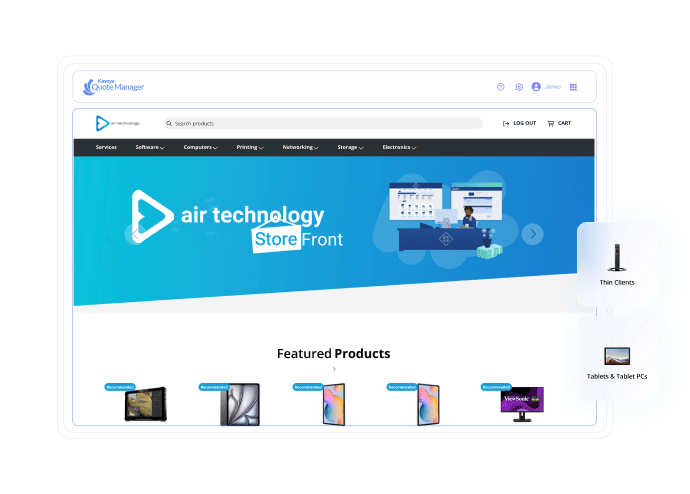Open the help question mark icon
The width and height of the screenshot is (690, 494).
point(501,87)
